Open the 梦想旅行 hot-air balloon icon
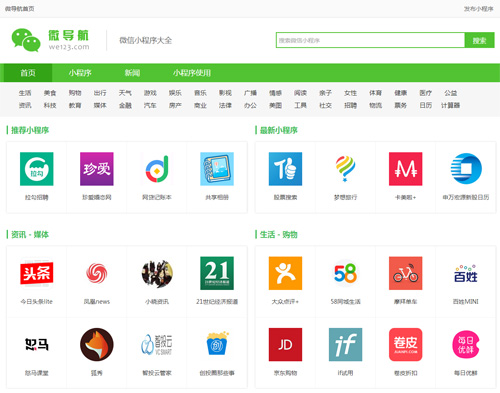 click(345, 169)
